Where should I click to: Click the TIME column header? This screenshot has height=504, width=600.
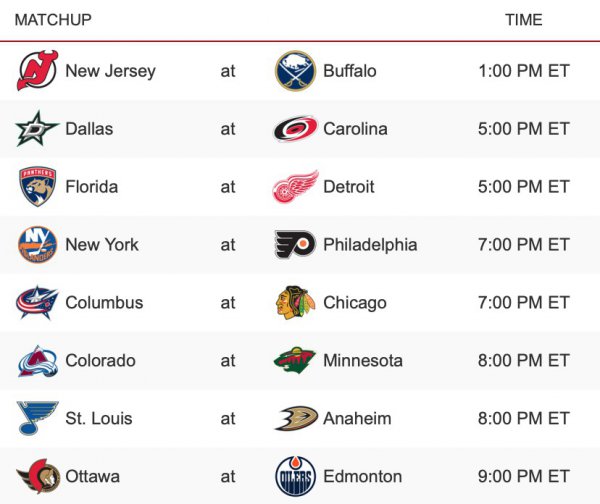[x=524, y=20]
